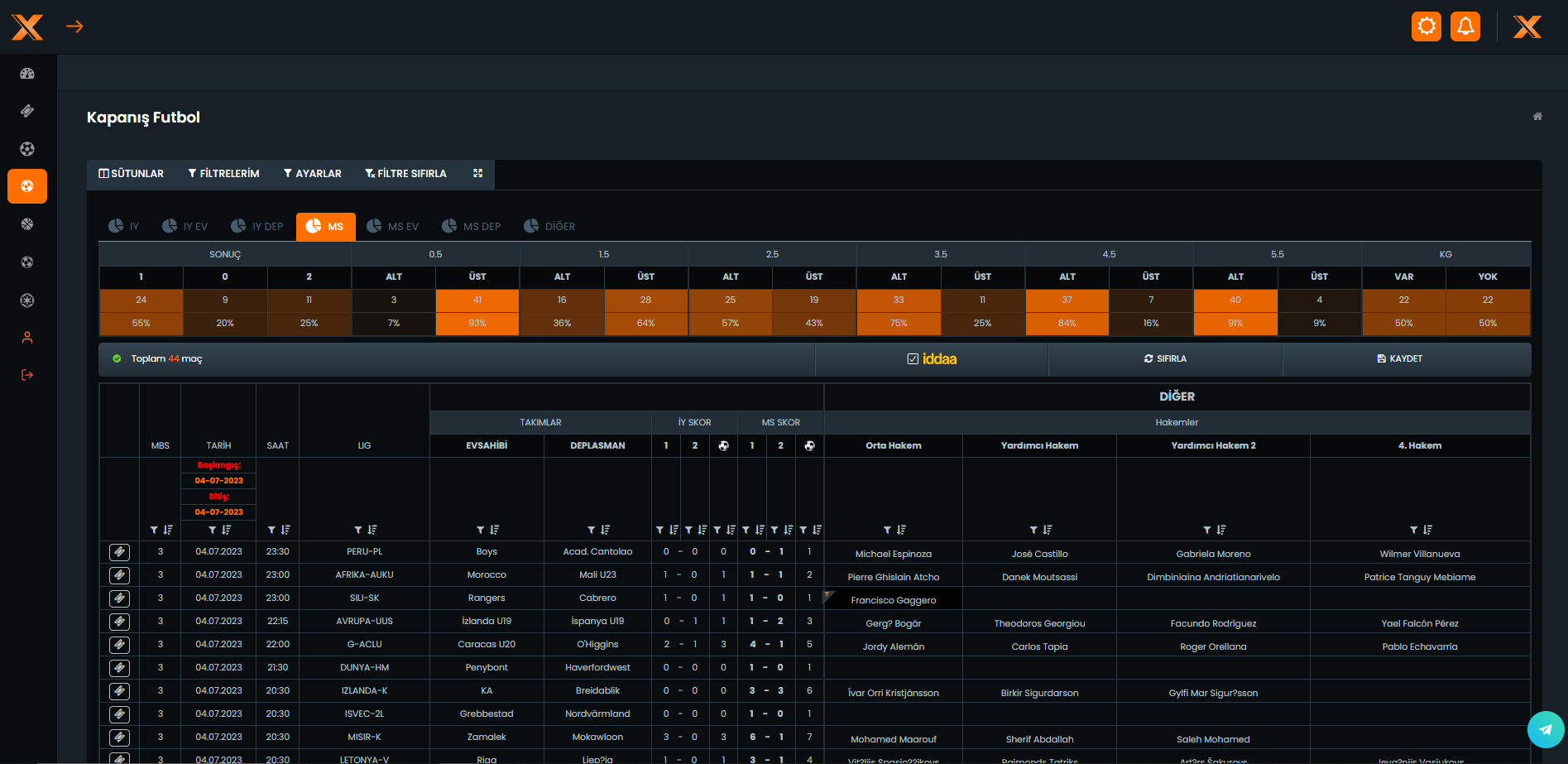The image size is (1568, 764).
Task: Open notifications bell icon
Action: (x=1465, y=26)
